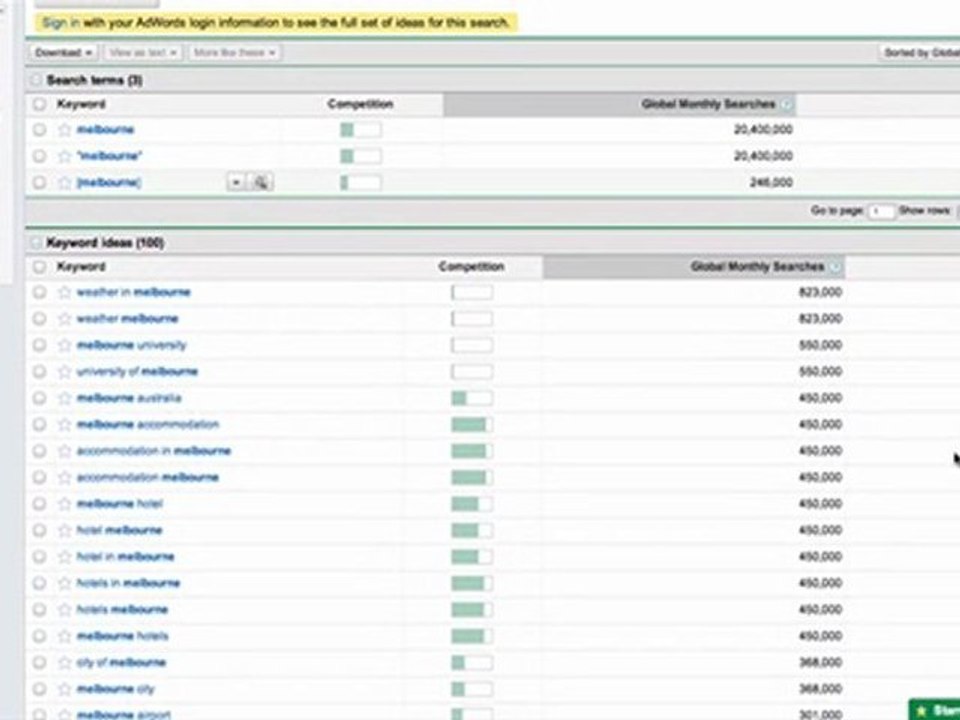Click the 246,000 searches value

(771, 182)
